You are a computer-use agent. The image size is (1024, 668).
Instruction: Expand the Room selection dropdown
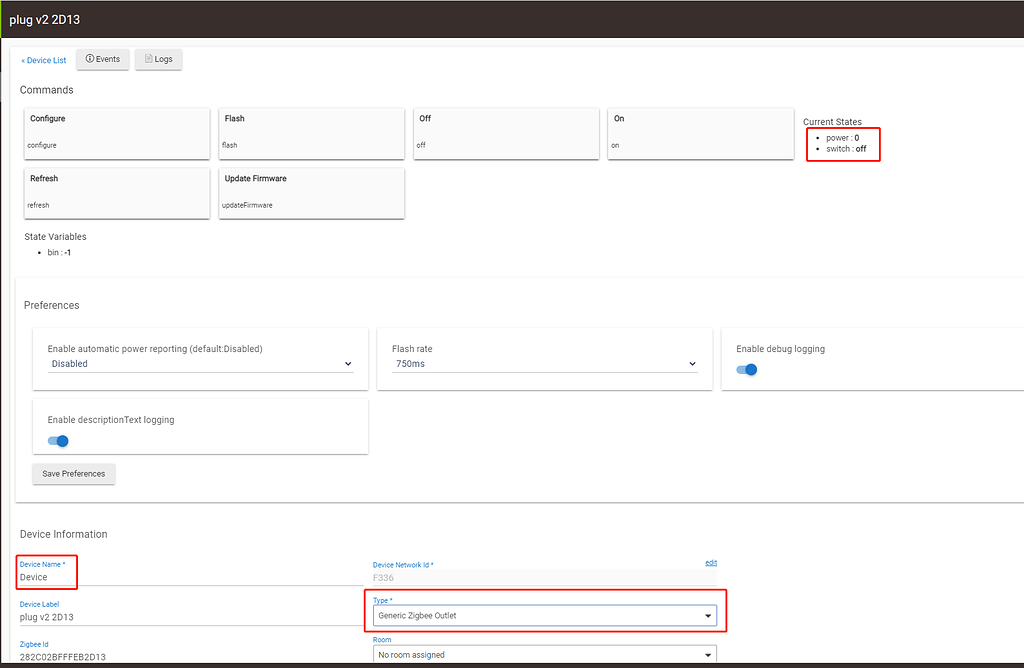(546, 654)
